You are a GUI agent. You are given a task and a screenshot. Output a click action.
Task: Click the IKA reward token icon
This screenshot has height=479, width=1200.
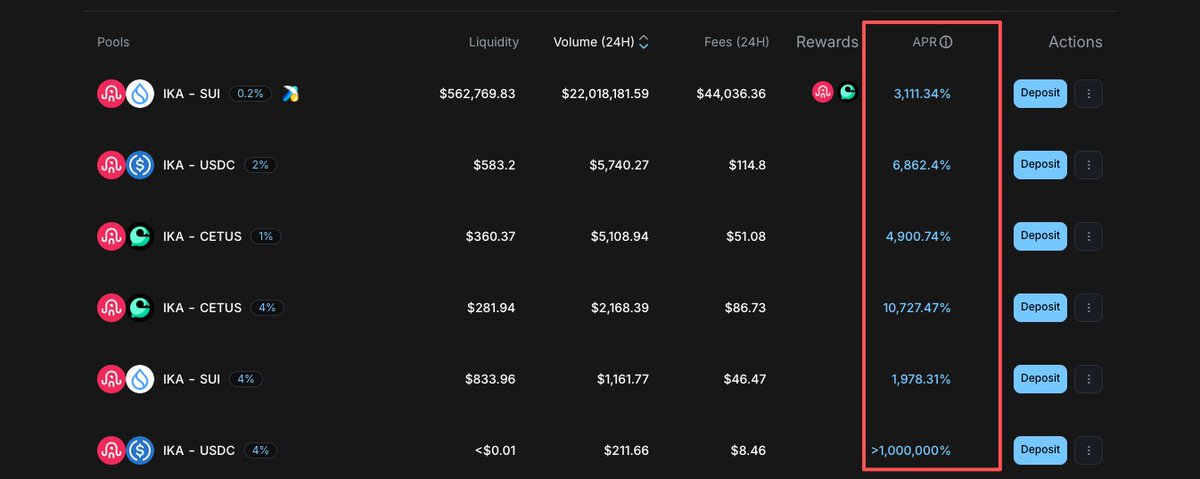click(823, 93)
